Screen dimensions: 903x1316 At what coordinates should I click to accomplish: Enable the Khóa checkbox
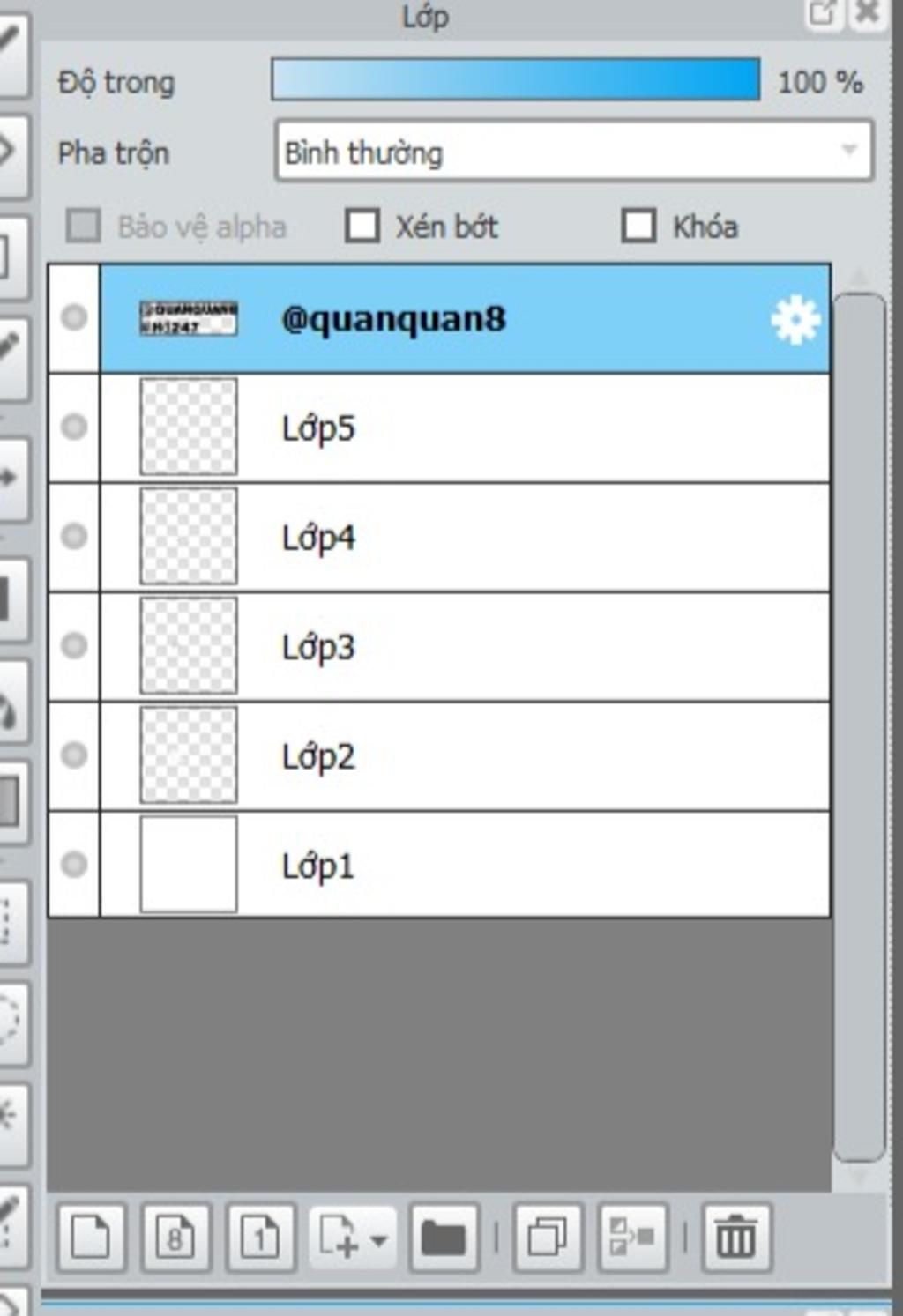(638, 226)
